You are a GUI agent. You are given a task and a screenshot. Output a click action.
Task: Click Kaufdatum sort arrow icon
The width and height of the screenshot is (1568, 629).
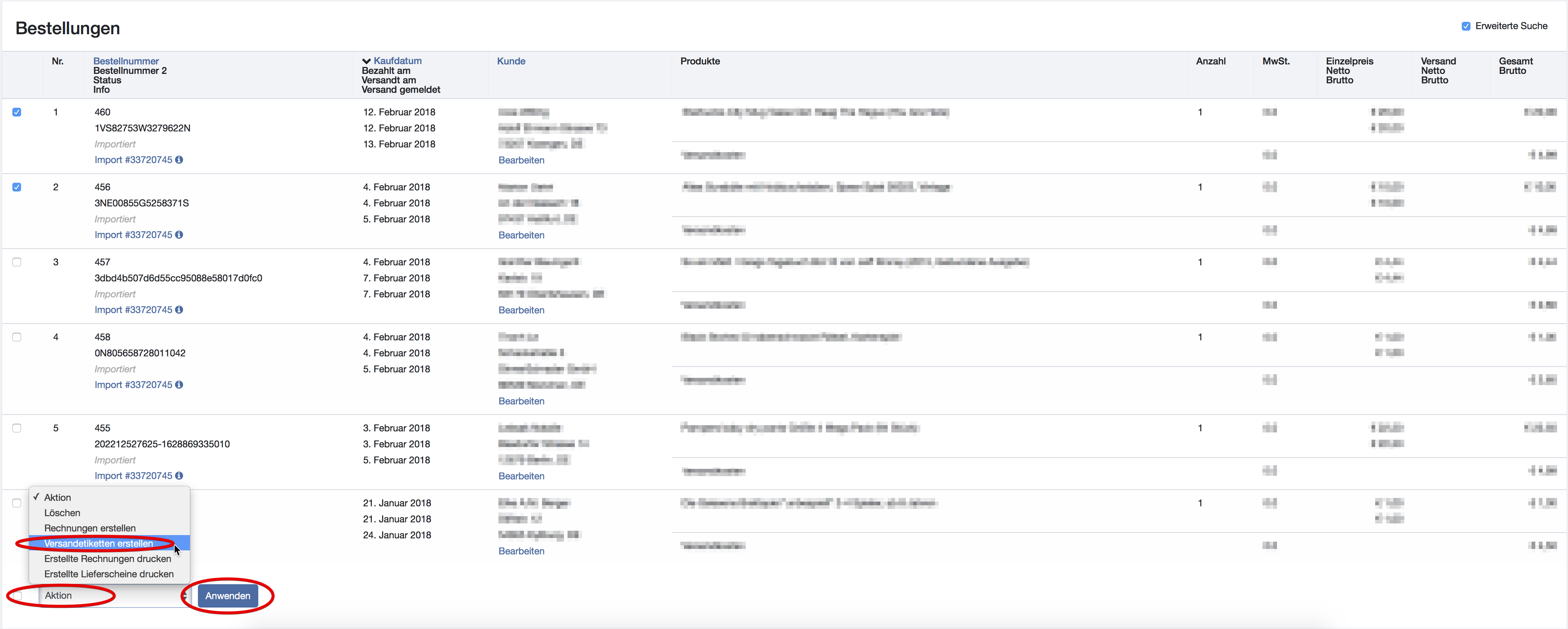point(366,61)
